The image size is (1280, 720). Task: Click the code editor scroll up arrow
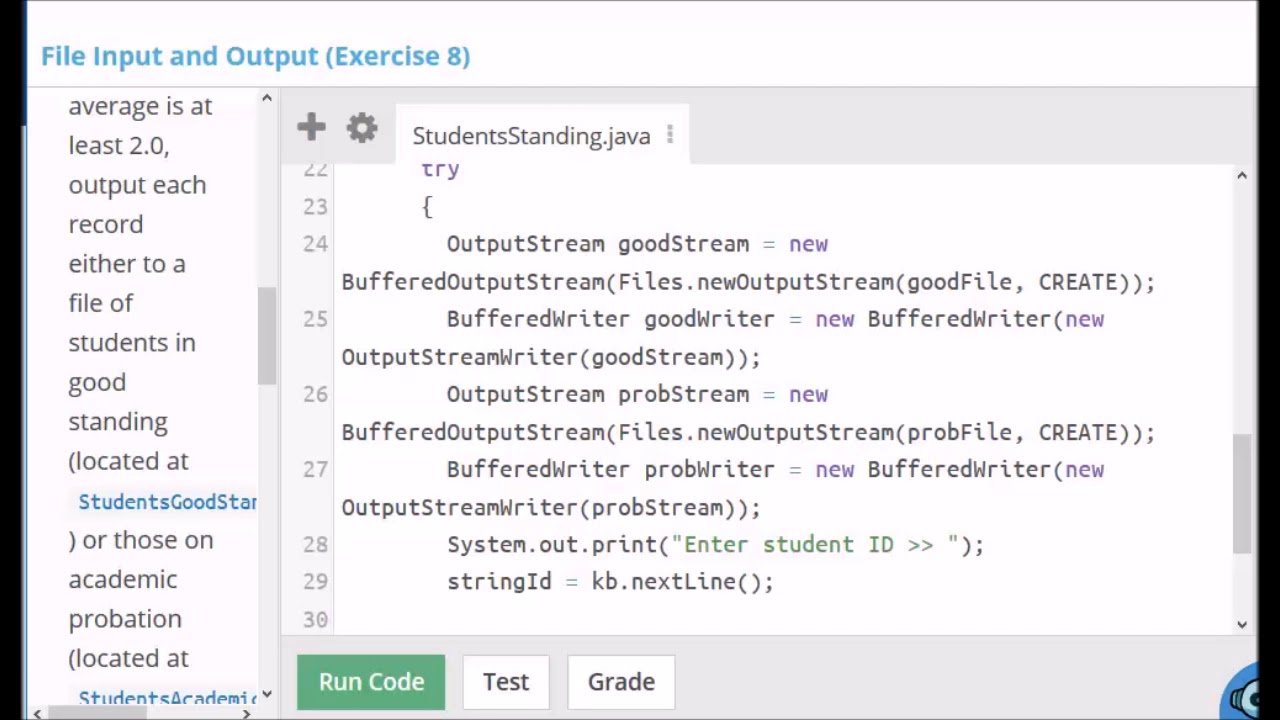click(1242, 176)
